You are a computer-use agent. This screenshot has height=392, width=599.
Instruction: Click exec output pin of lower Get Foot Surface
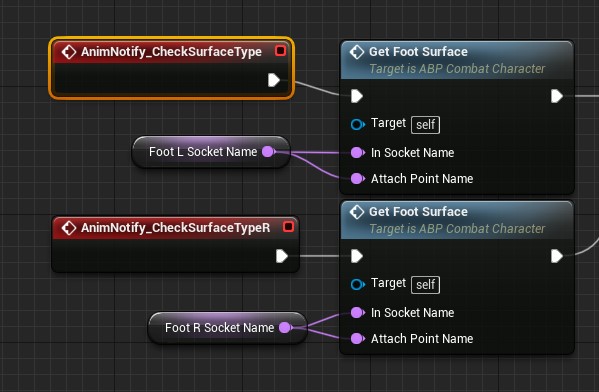(557, 256)
